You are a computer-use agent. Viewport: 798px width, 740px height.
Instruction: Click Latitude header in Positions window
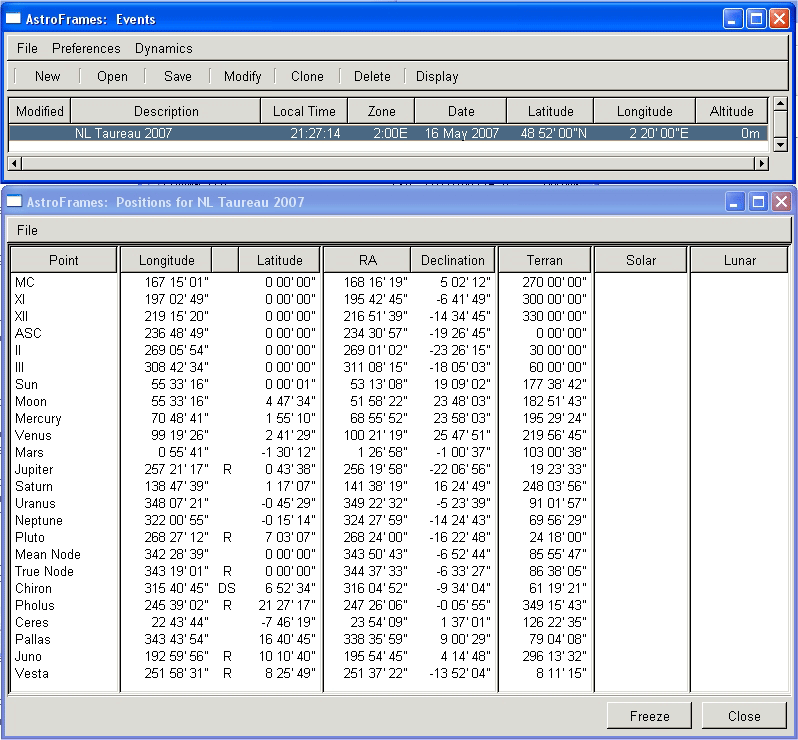click(x=279, y=260)
